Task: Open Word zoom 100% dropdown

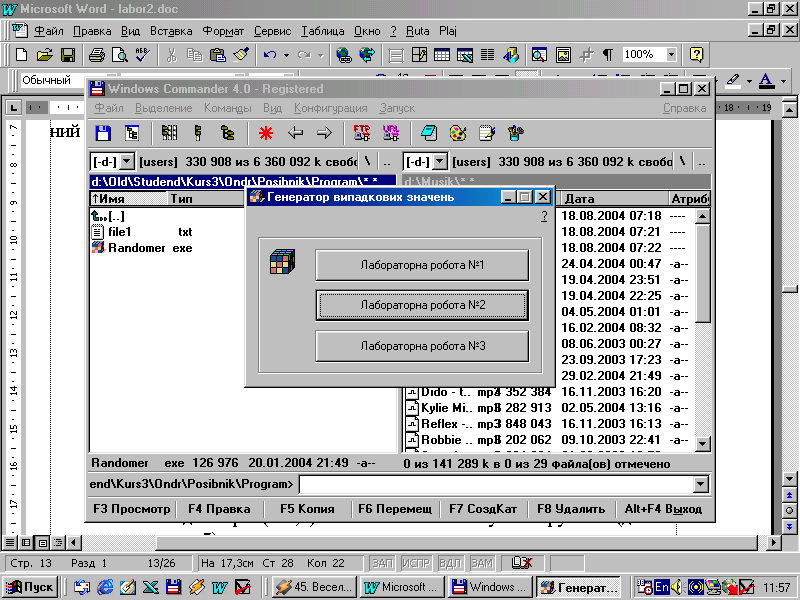Action: click(x=671, y=54)
